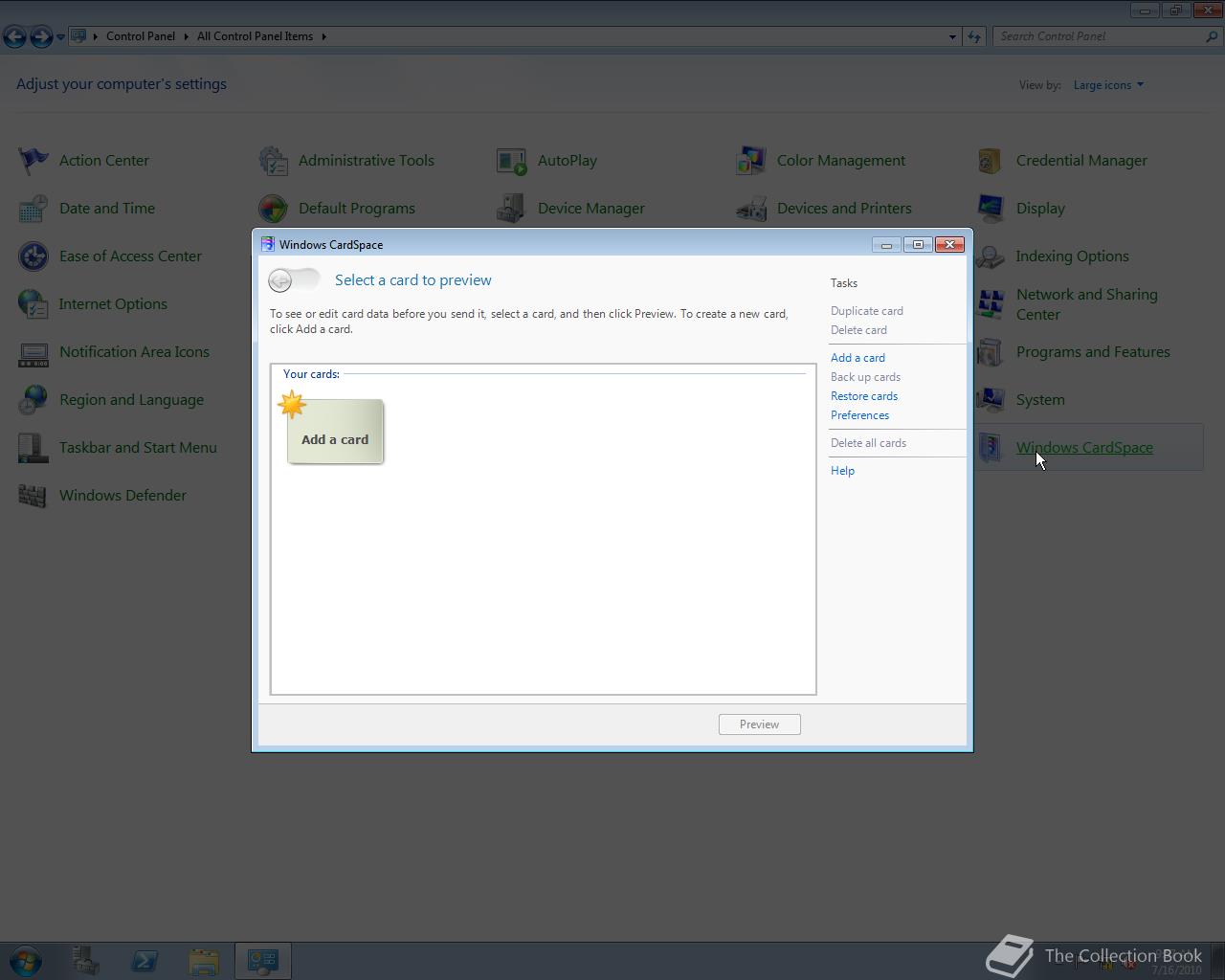Open the AutoPlay icon
Viewport: 1225px width, 980px height.
pyautogui.click(x=512, y=161)
